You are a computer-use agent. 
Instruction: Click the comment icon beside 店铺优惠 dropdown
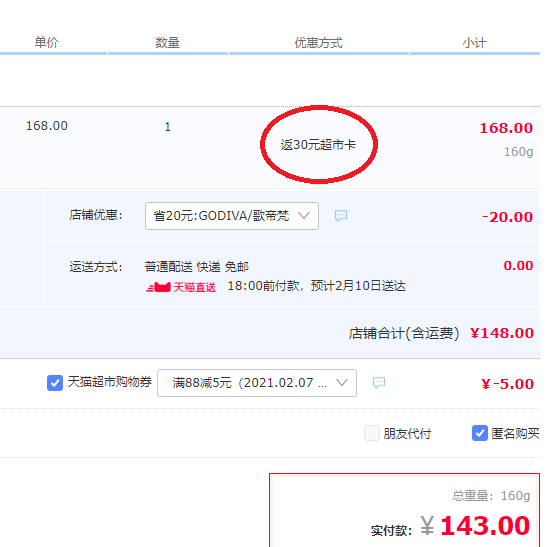click(x=341, y=215)
